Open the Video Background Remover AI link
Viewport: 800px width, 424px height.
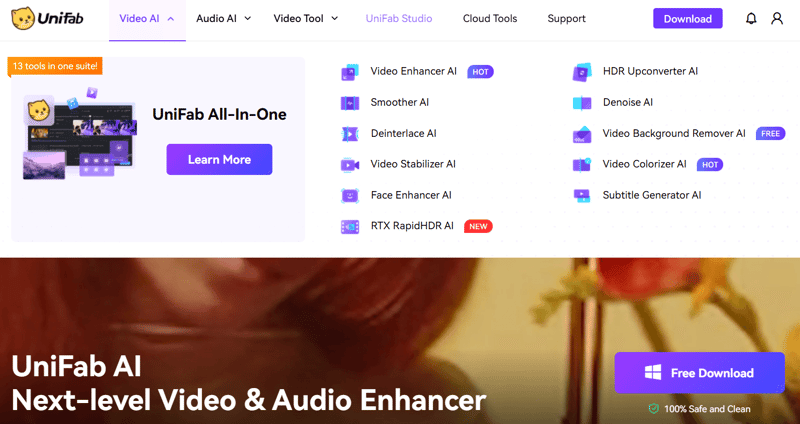[x=673, y=134]
